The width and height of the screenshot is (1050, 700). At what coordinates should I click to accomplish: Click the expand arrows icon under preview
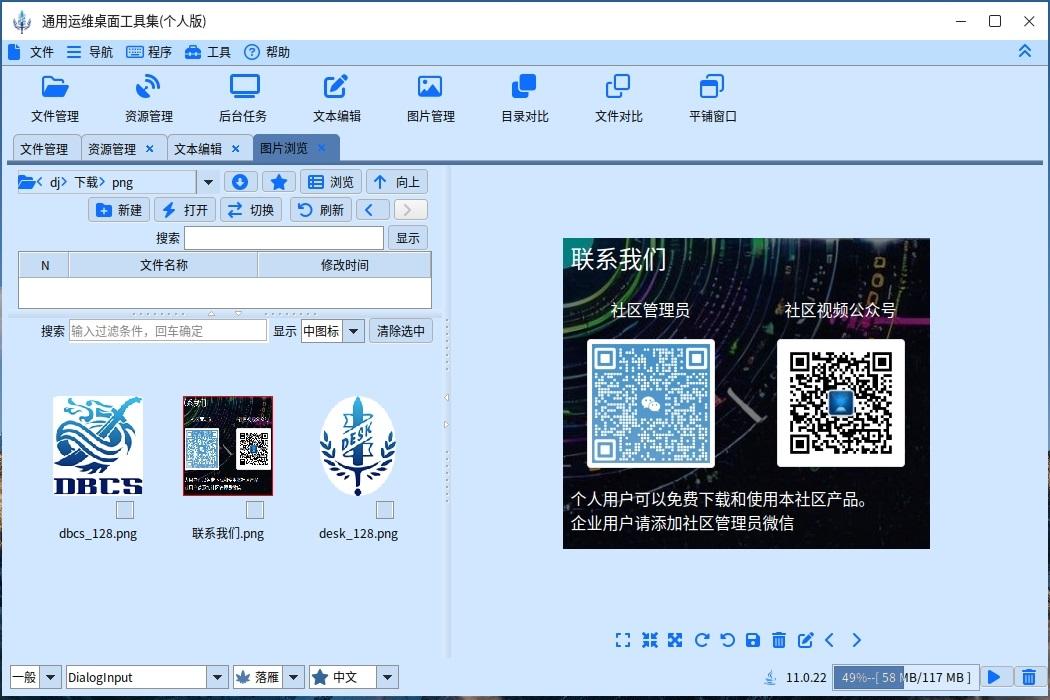pyautogui.click(x=675, y=640)
